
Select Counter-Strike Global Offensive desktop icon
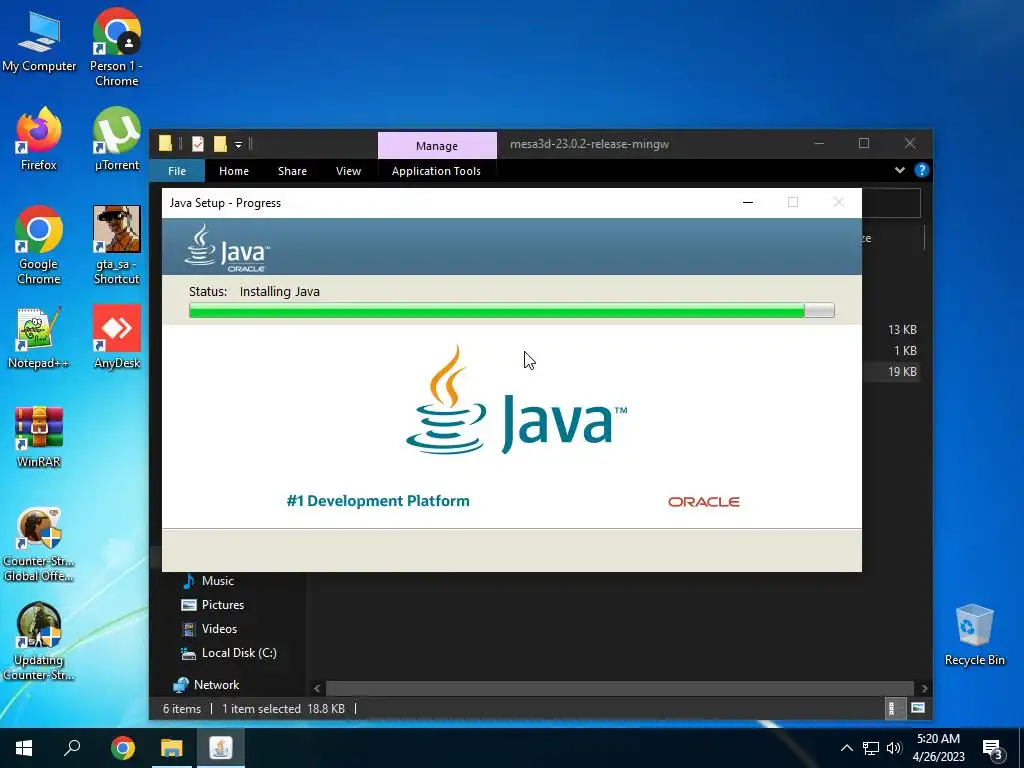tap(39, 544)
